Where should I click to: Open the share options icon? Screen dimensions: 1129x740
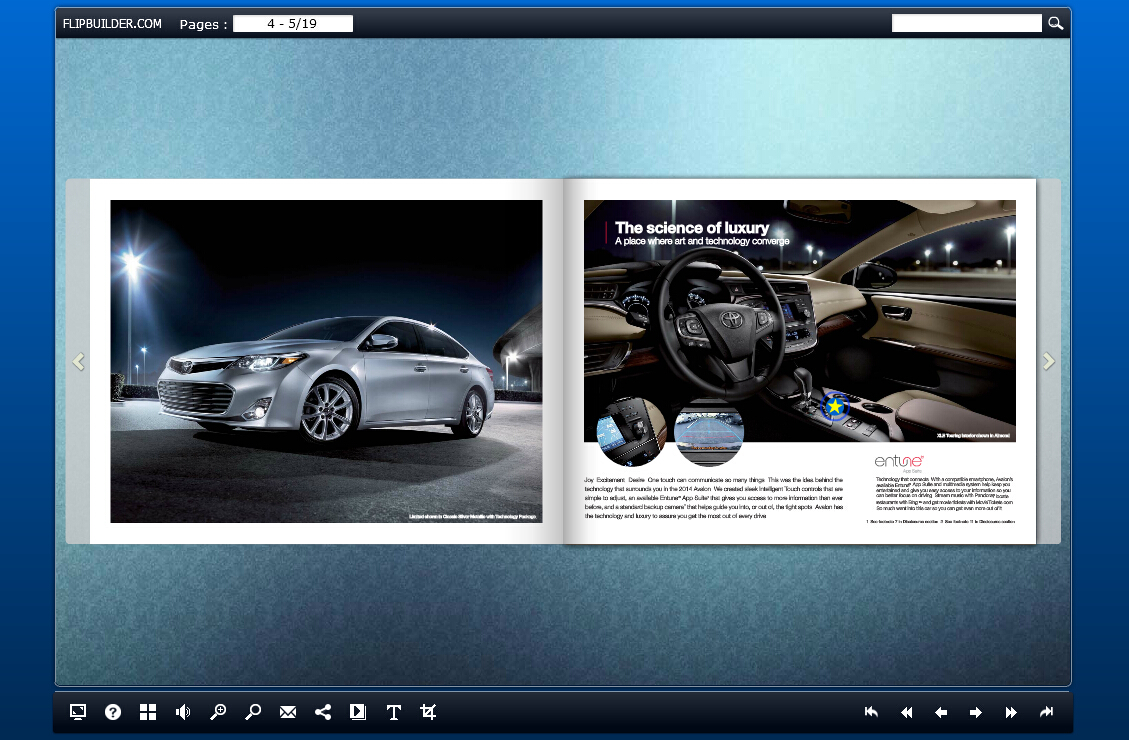point(323,712)
